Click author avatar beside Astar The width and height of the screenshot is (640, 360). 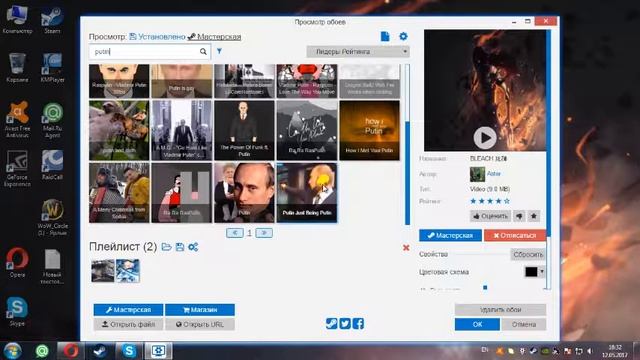point(477,174)
